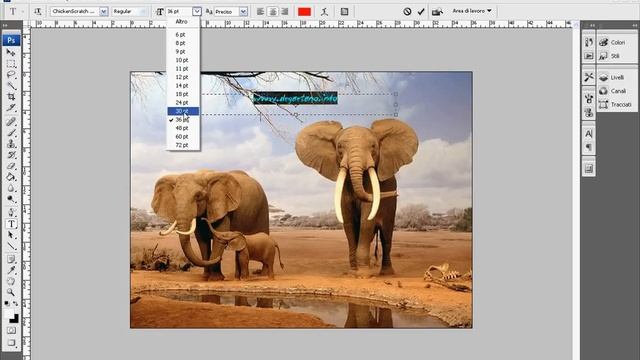
Task: Select the Eyedropper tool
Action: [11, 270]
